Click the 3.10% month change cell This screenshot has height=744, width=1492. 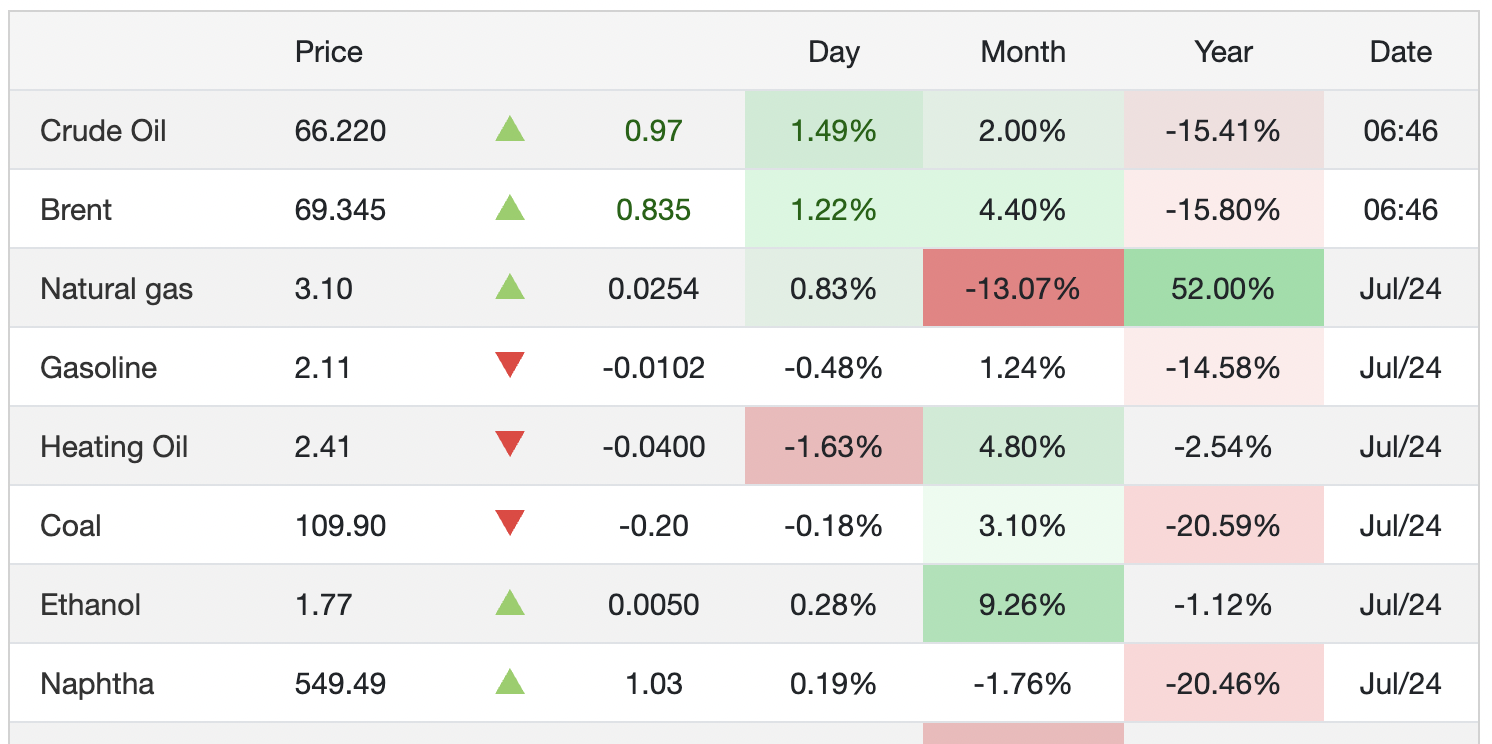(1023, 525)
